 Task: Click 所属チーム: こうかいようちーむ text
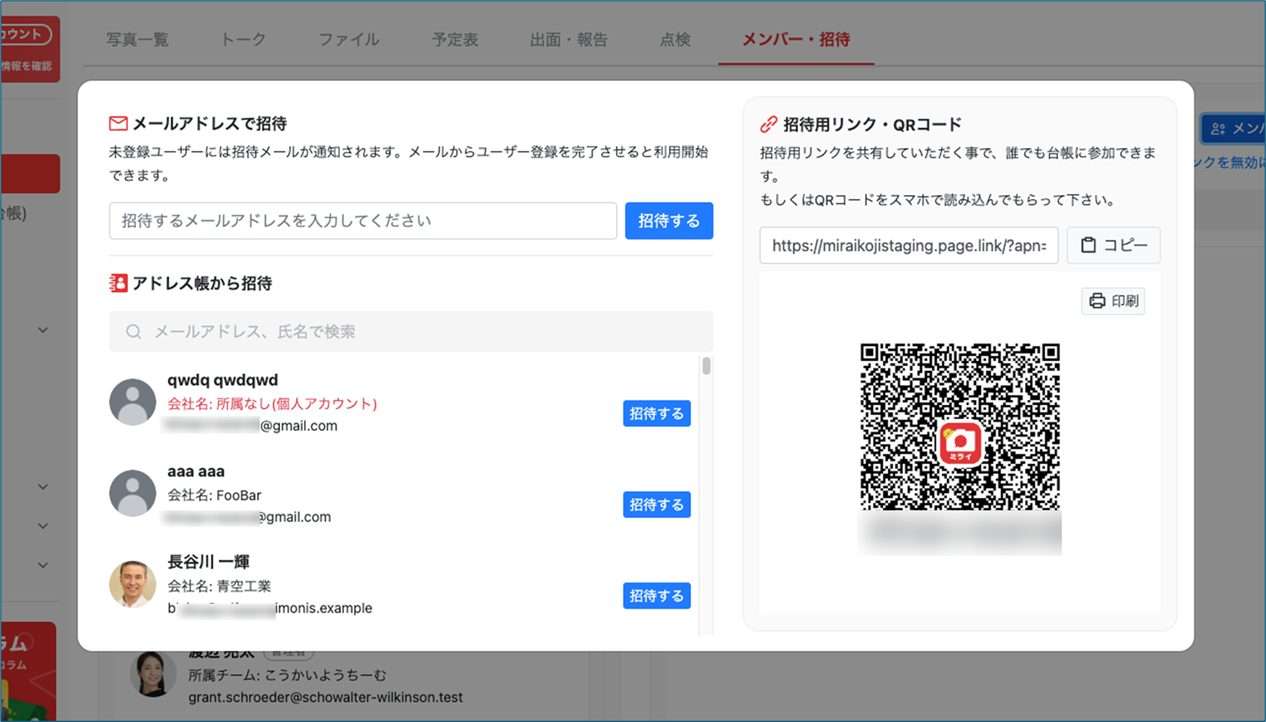point(287,675)
